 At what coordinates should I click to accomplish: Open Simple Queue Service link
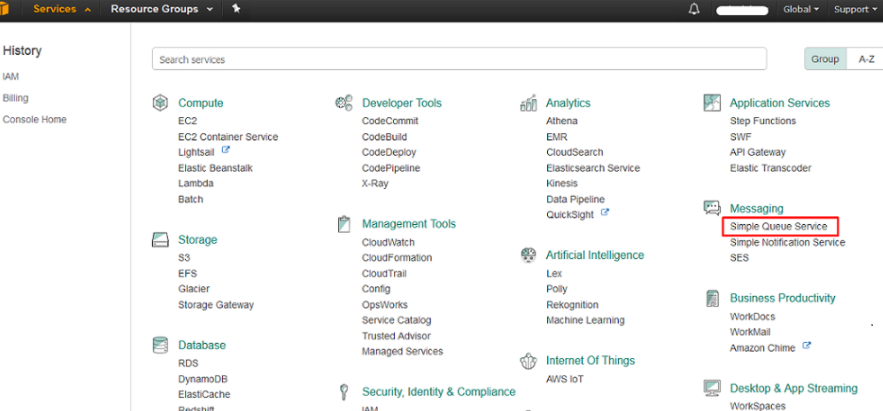point(778,227)
